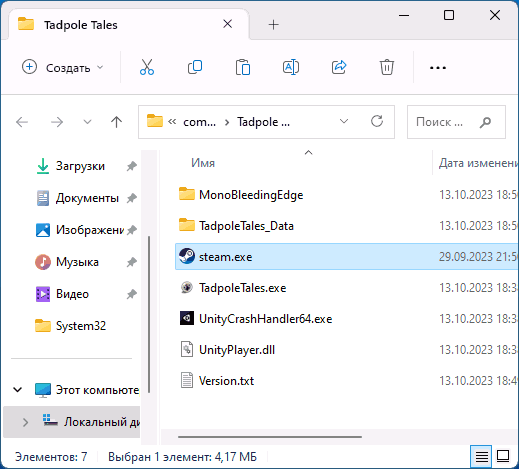Click the Cut scissors icon
The height and width of the screenshot is (469, 519).
(x=147, y=67)
